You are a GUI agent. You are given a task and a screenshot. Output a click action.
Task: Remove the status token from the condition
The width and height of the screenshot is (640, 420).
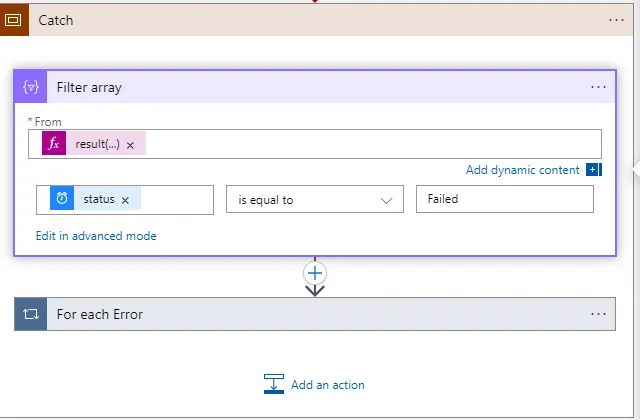point(125,200)
